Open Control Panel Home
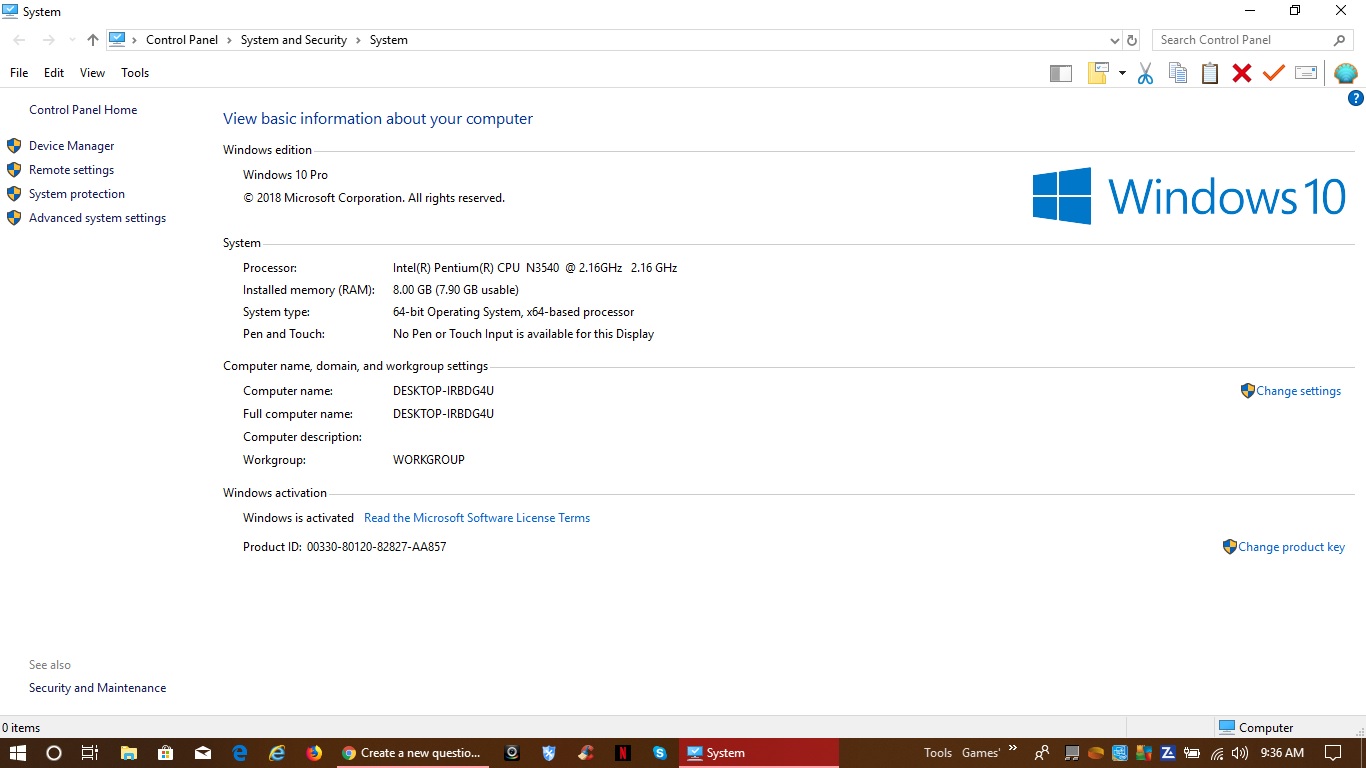 [x=83, y=110]
